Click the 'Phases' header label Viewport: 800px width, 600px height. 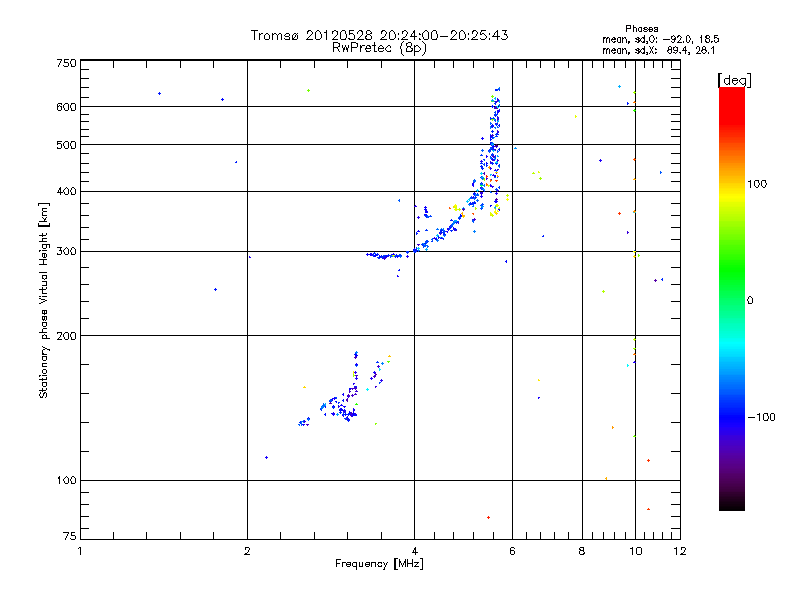point(641,29)
